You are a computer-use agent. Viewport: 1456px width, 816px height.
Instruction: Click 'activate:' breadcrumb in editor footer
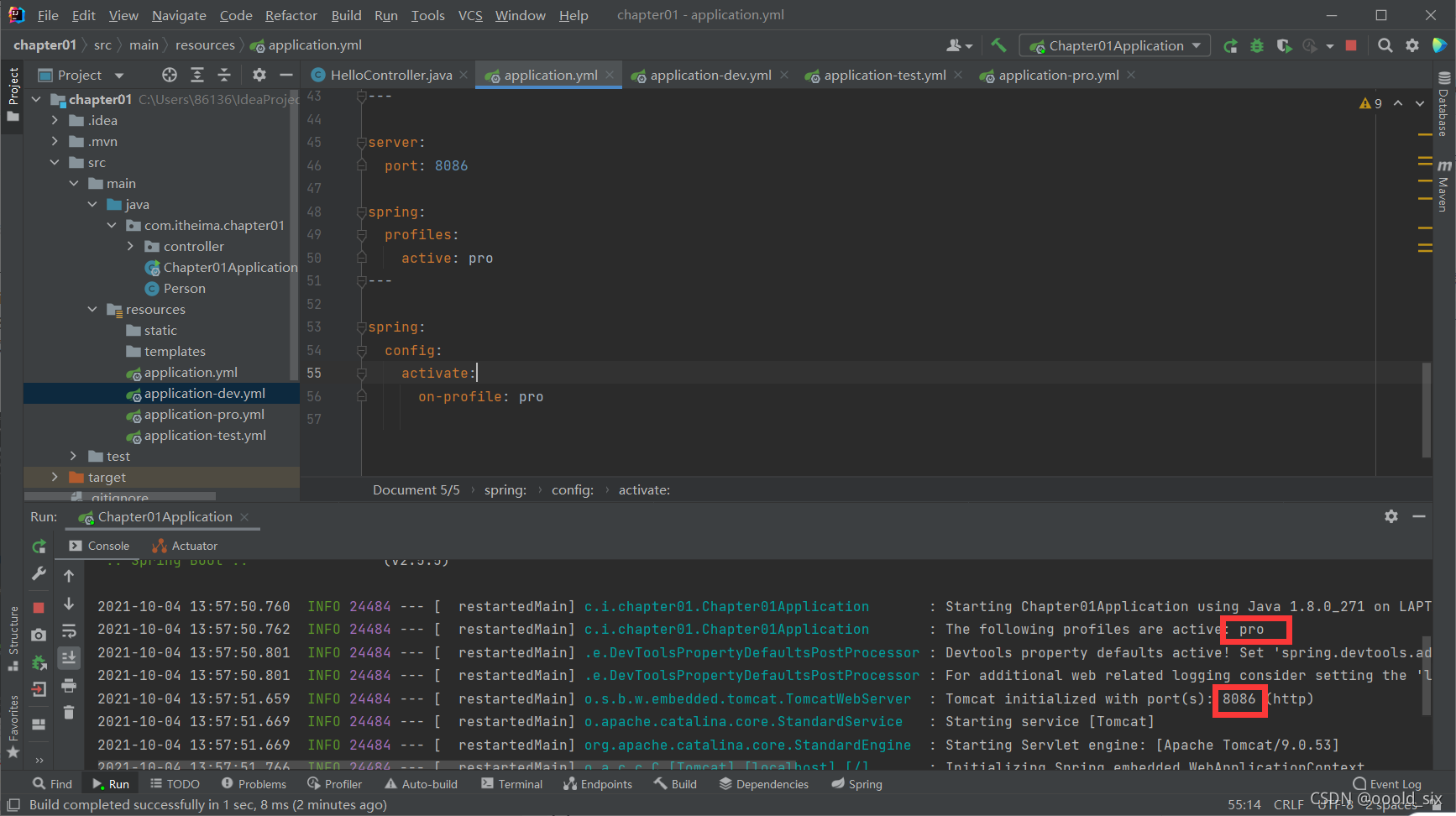(644, 490)
